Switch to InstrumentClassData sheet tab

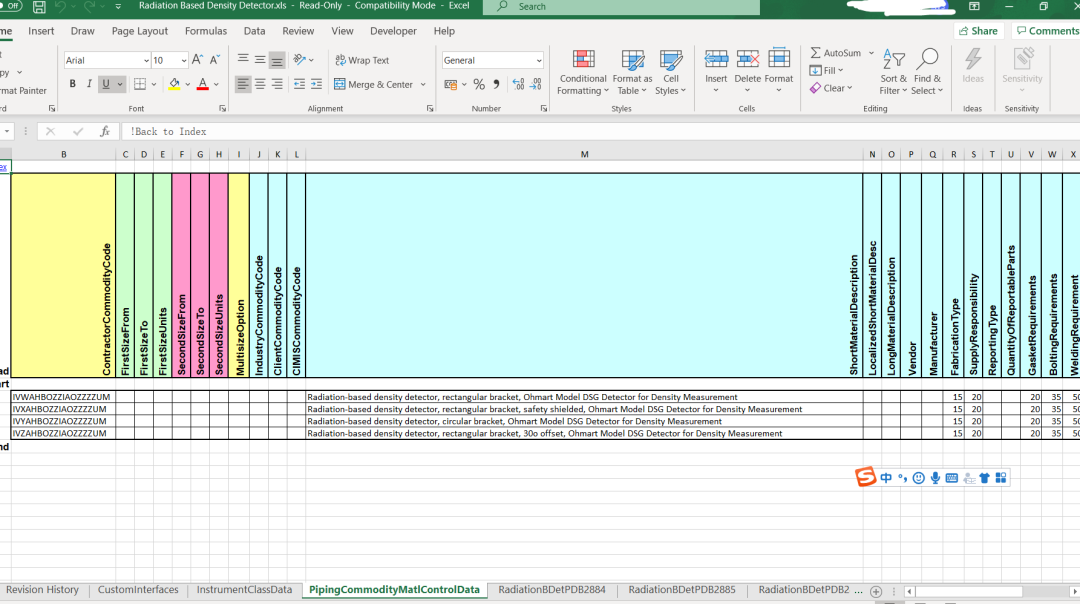244,590
